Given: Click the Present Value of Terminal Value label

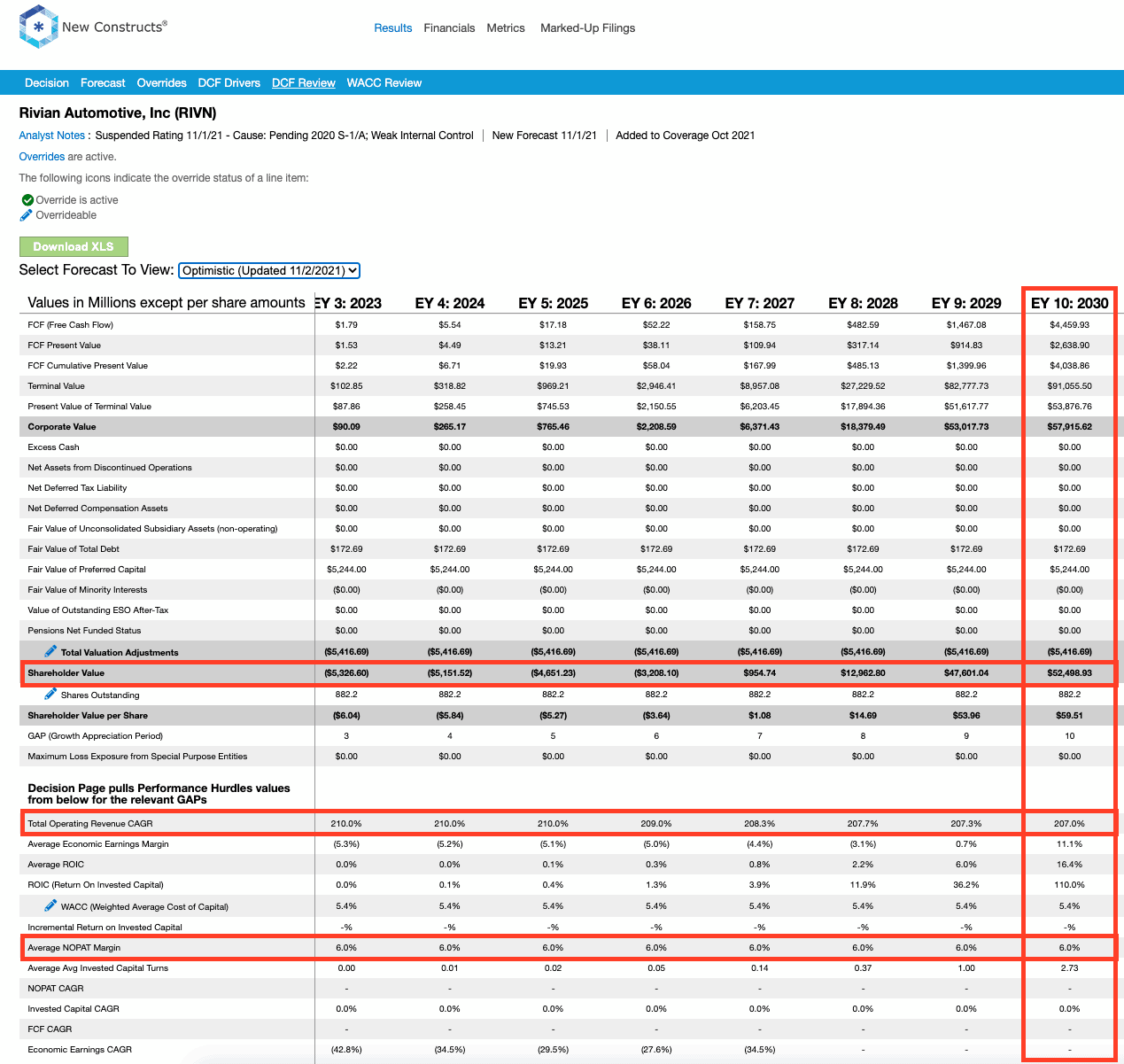Looking at the screenshot, I should pos(89,407).
